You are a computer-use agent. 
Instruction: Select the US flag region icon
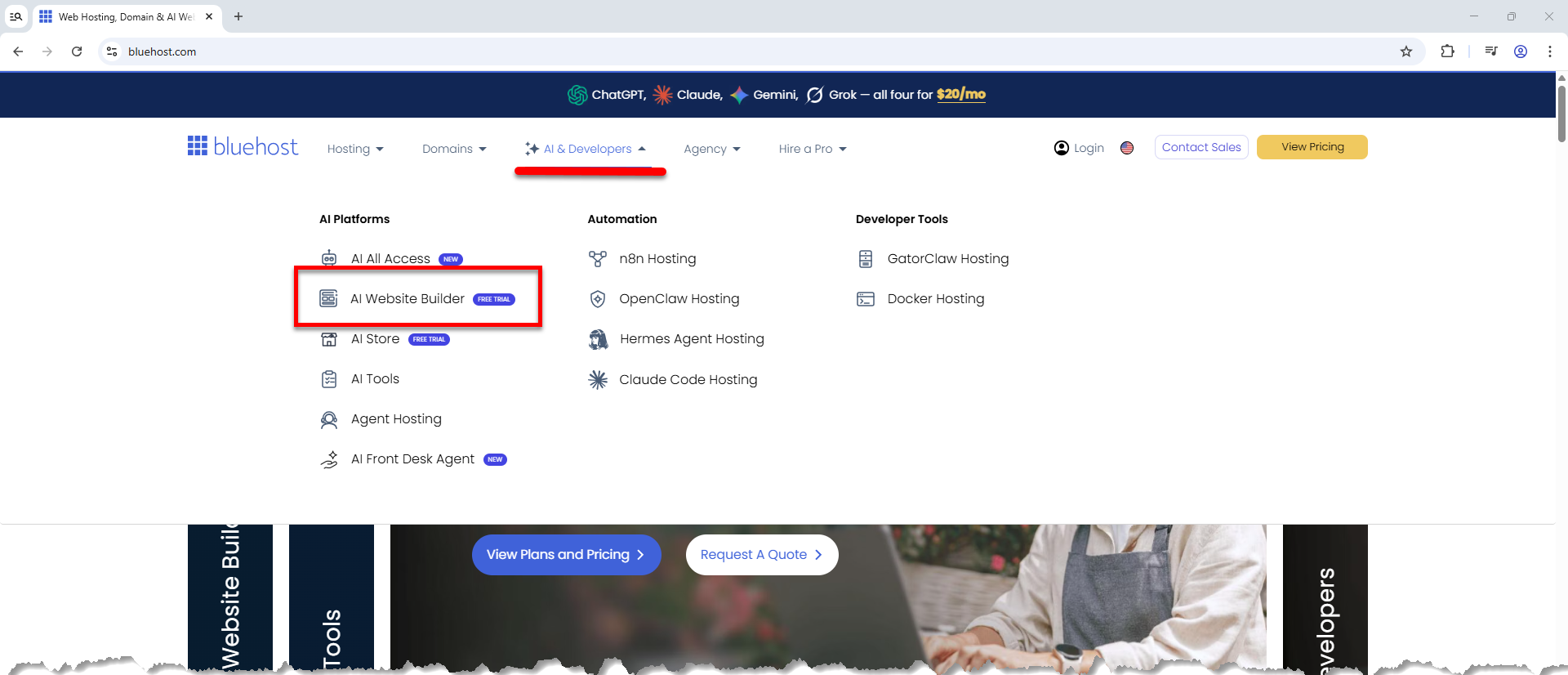(1127, 148)
